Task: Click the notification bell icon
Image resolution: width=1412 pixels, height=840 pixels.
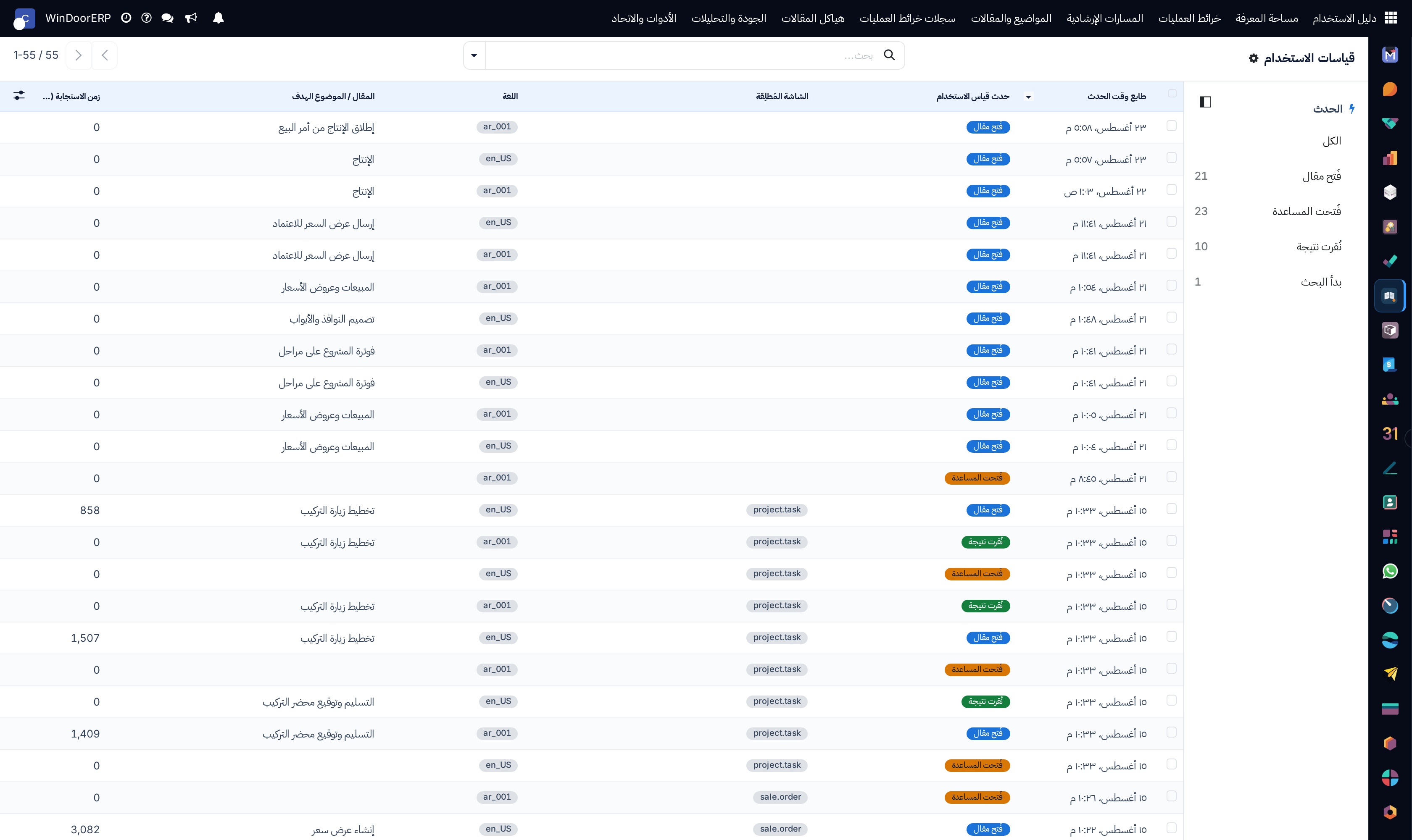Action: coord(218,18)
